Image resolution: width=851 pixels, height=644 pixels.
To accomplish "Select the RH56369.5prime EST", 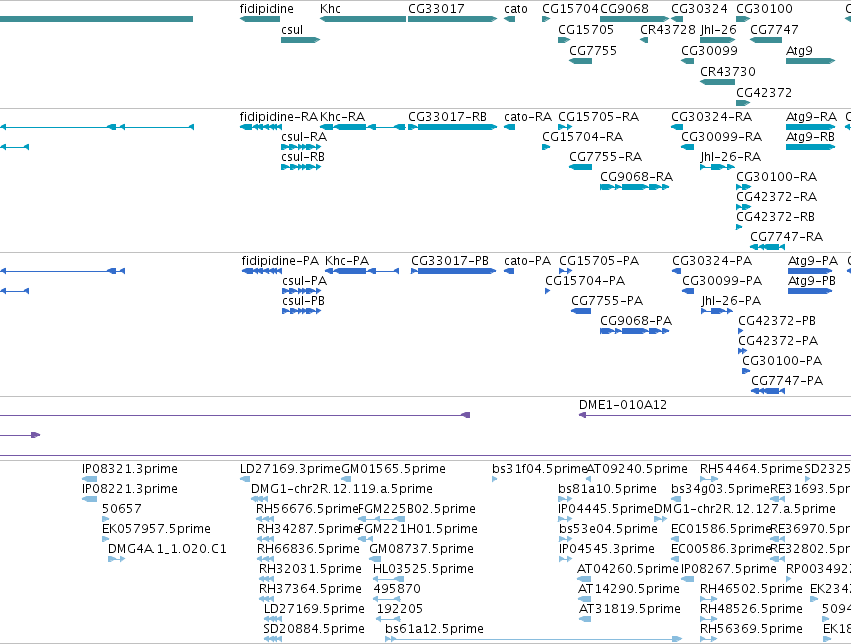I will (708, 640).
